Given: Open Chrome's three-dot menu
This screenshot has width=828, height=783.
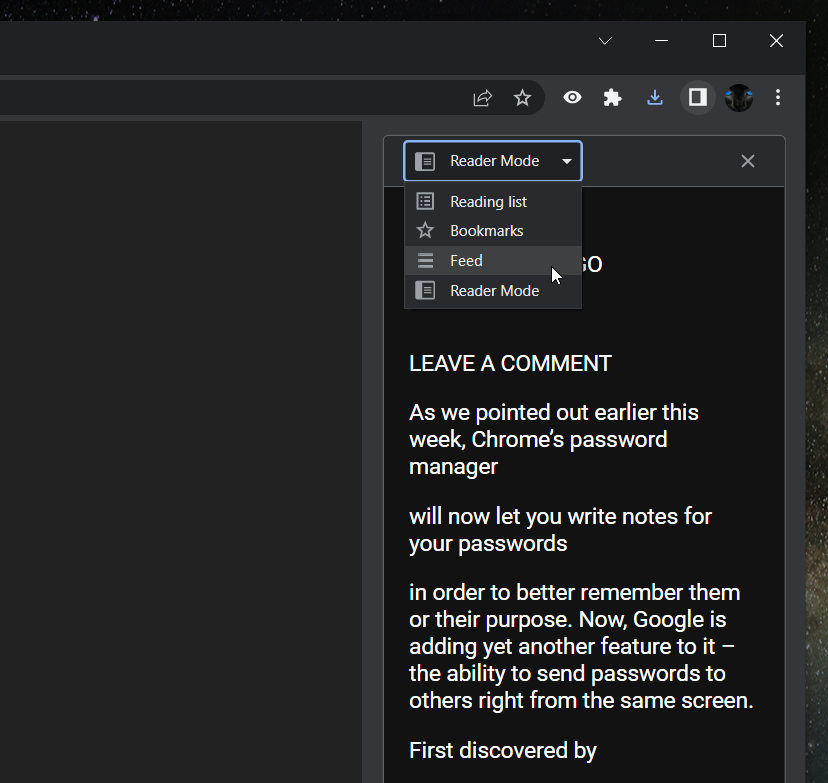Looking at the screenshot, I should (778, 98).
